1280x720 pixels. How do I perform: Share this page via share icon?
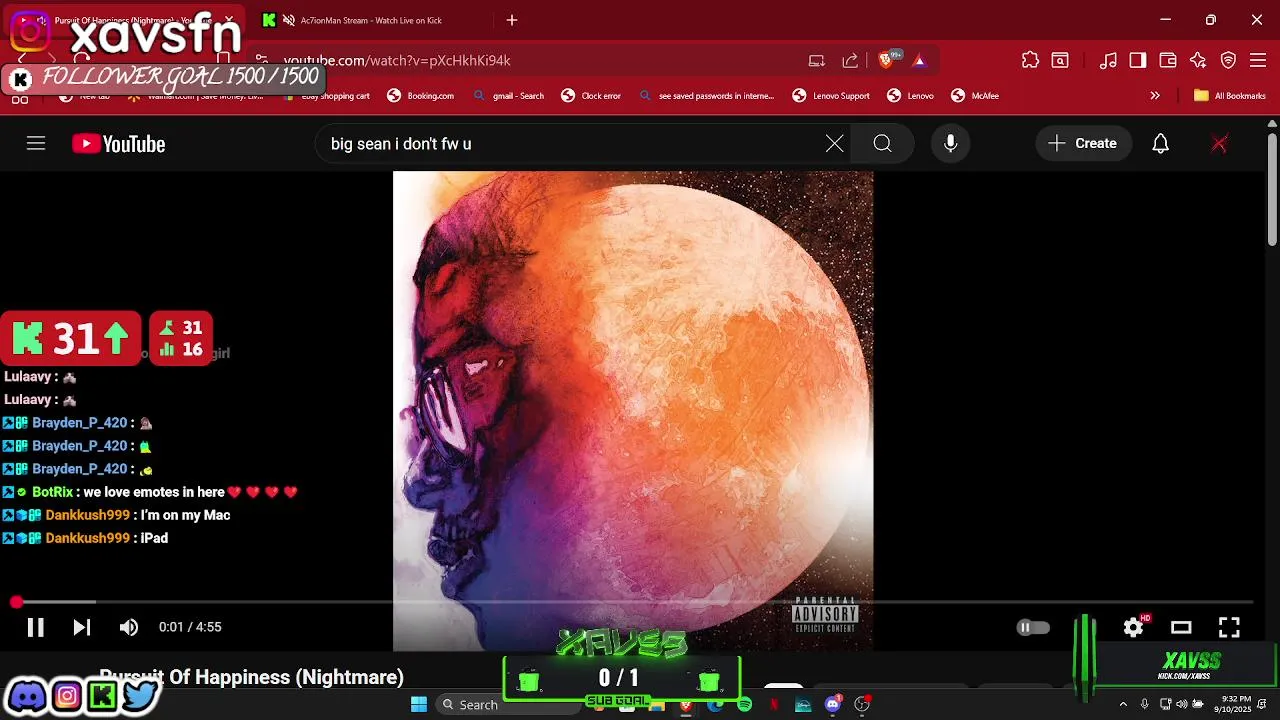pos(850,61)
